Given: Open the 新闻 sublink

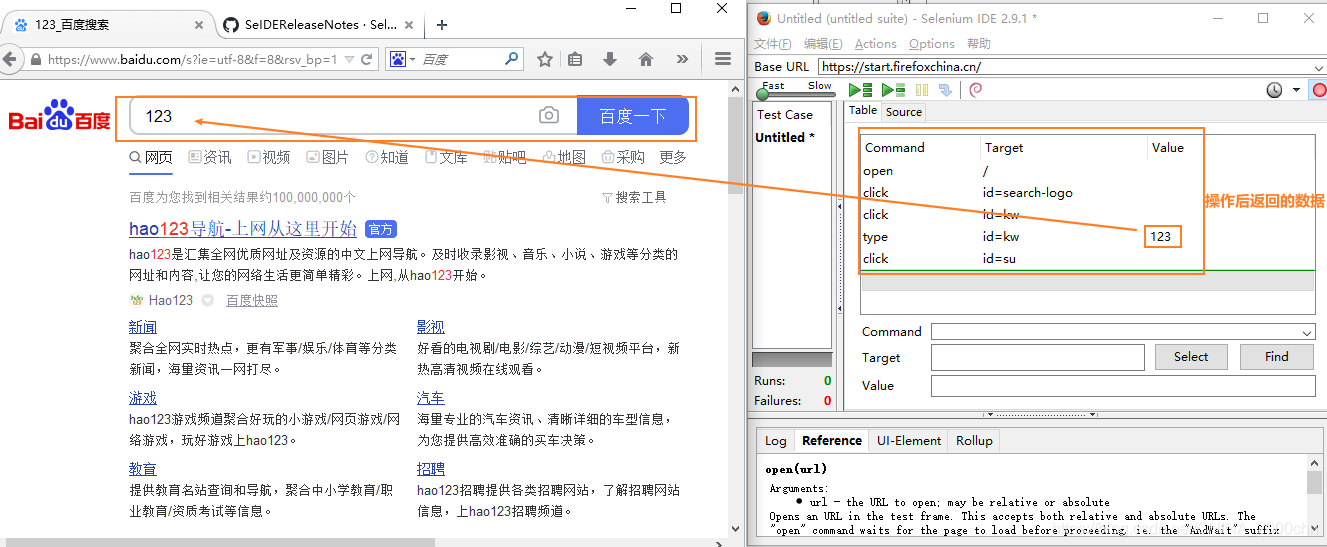Looking at the screenshot, I should [x=143, y=327].
